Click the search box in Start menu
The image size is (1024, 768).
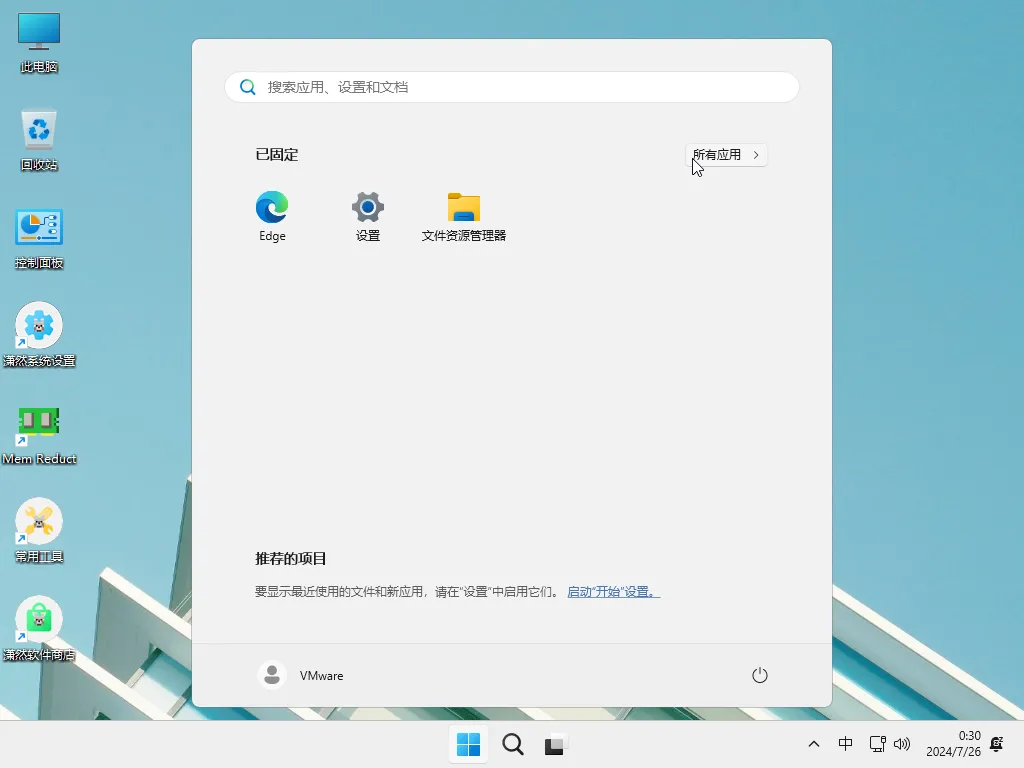coord(511,87)
